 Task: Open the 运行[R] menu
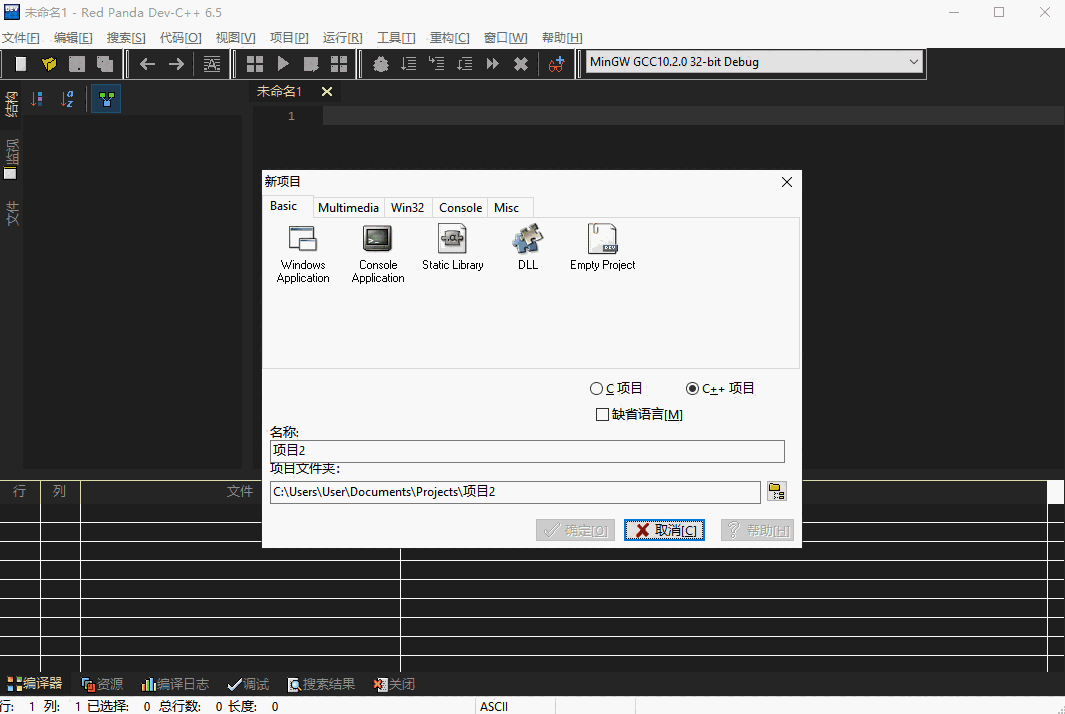click(x=341, y=37)
